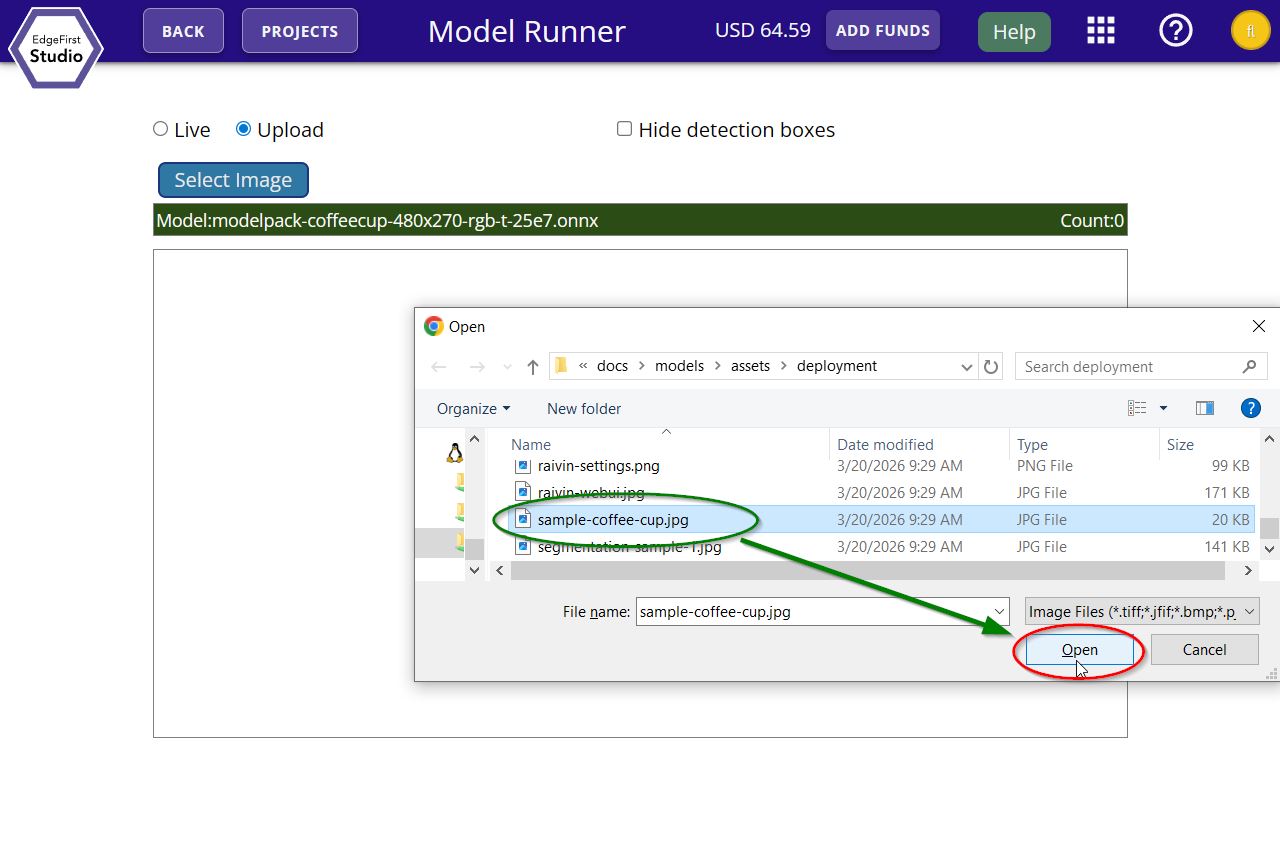Enable Hide detection boxes checkbox
Screen dimensions: 1280x842
click(x=624, y=129)
